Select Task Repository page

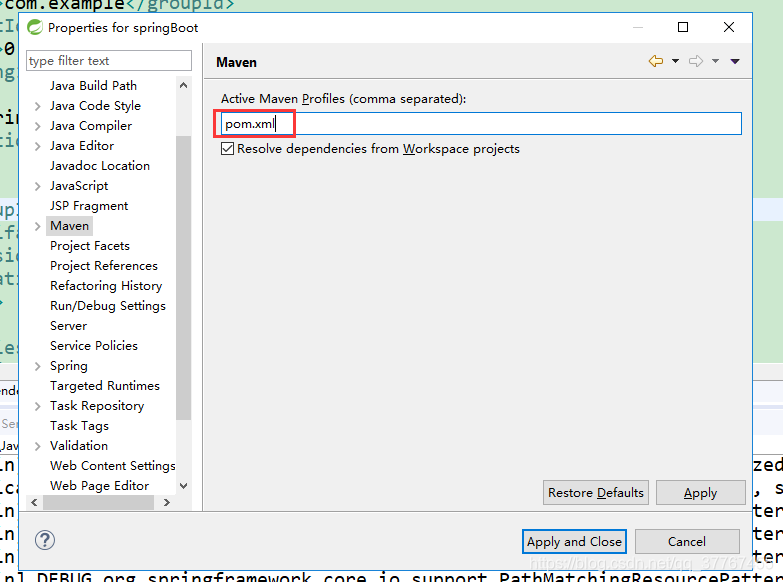(x=97, y=405)
